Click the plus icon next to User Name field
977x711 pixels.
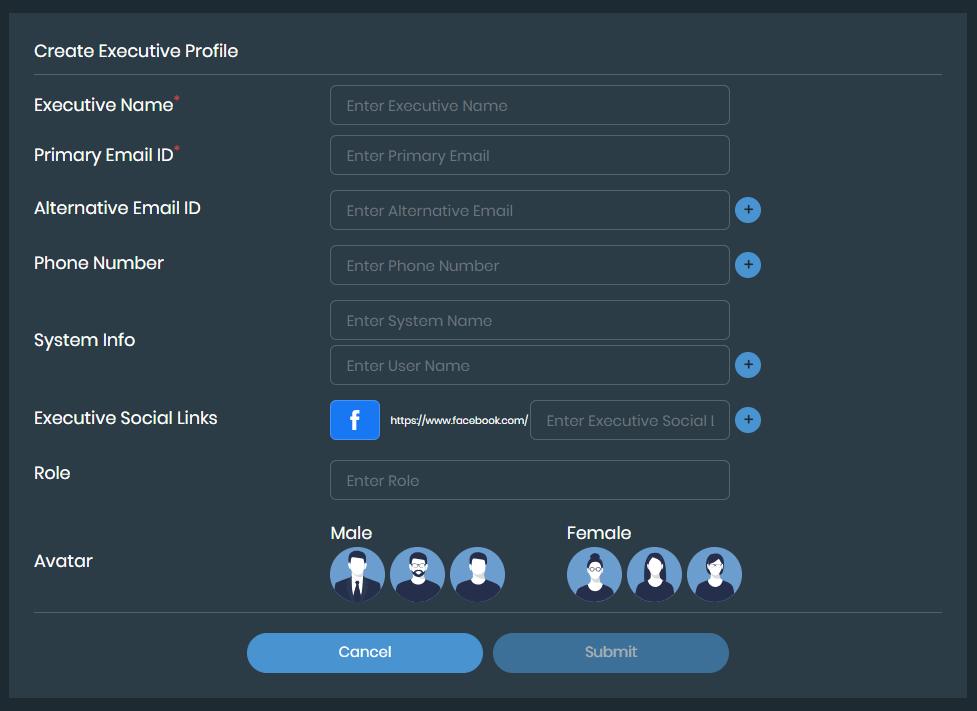pos(747,365)
